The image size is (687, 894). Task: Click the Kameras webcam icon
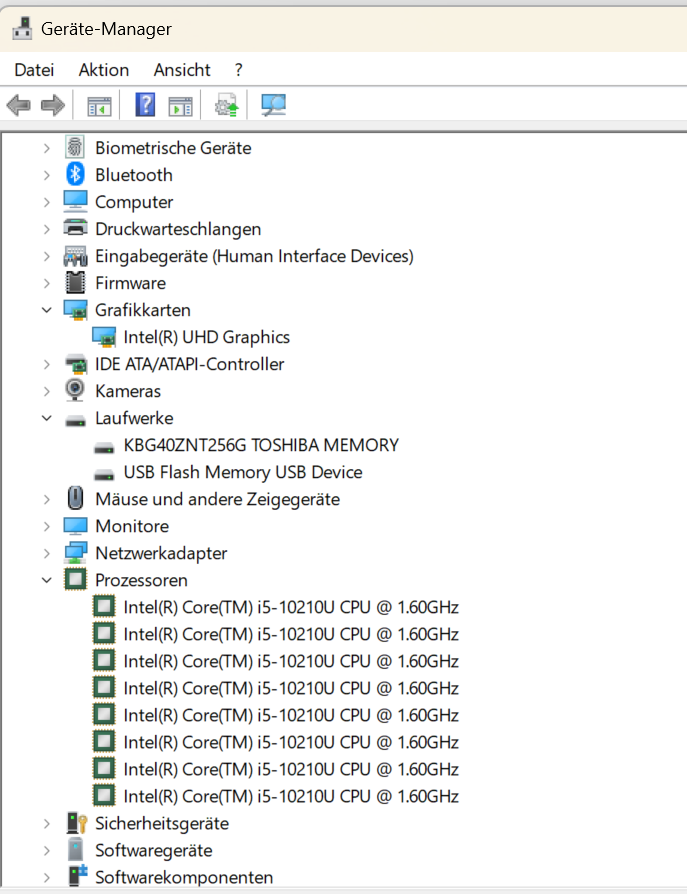pyautogui.click(x=75, y=390)
